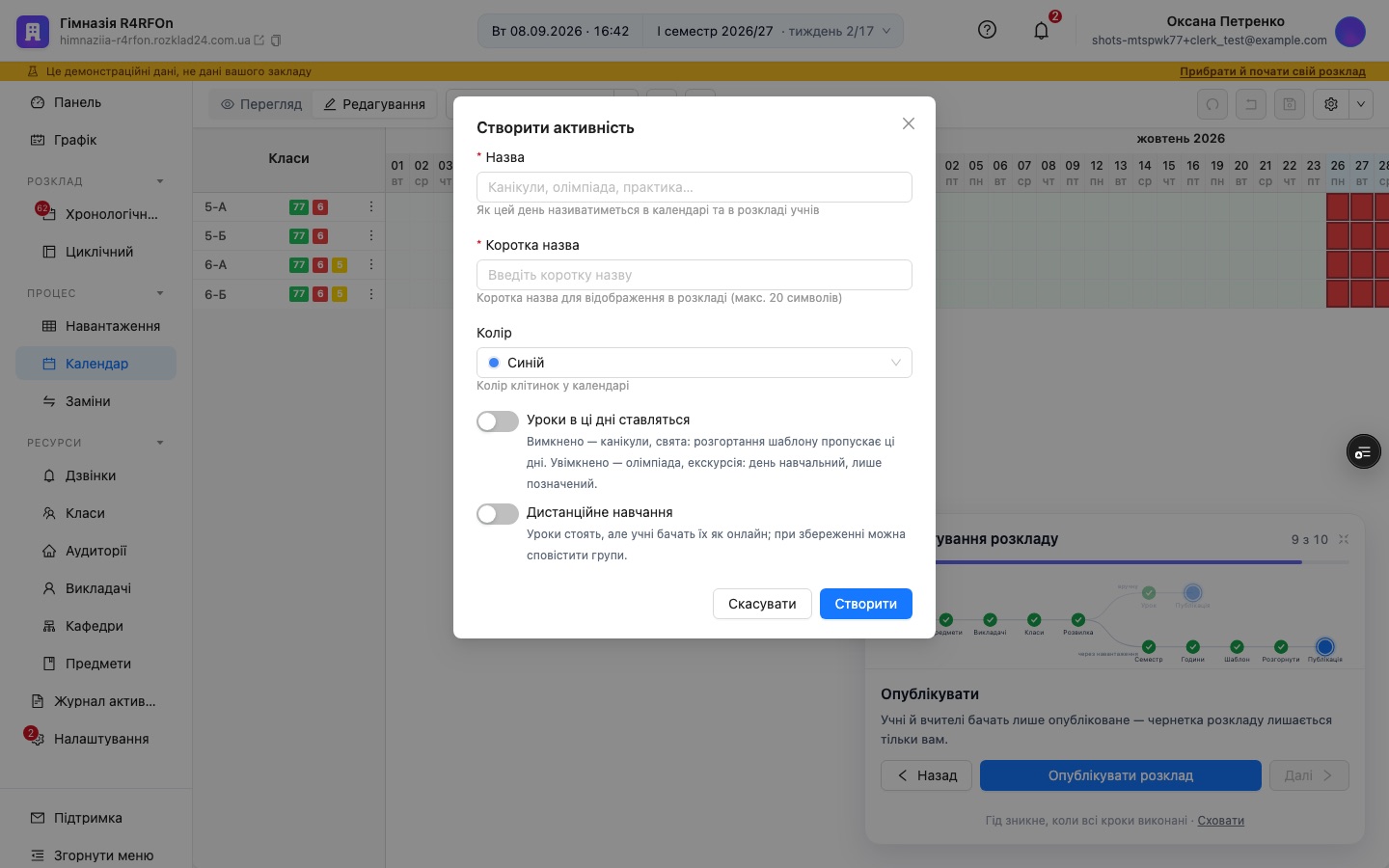The image size is (1389, 868).
Task: Expand dropdown arrow next to settings gear
Action: coord(1361,104)
